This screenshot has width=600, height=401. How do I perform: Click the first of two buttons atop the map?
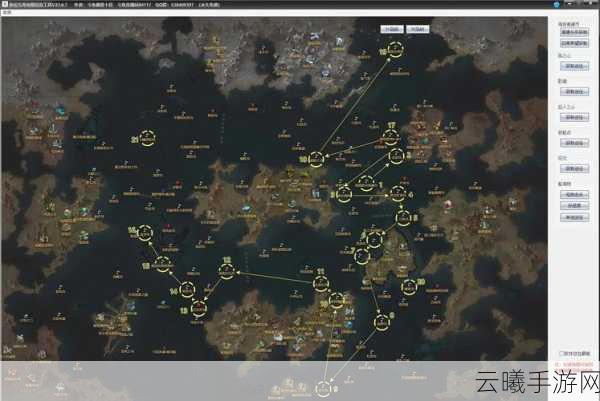[392, 29]
